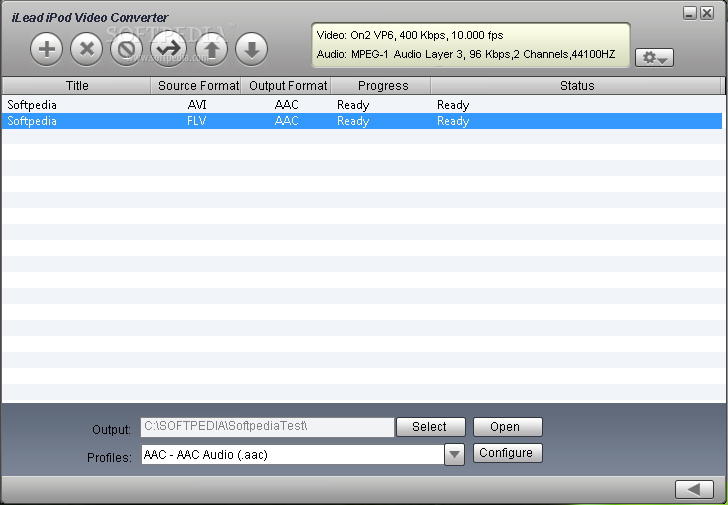
Task: Click the Profiles combo box showing AAC Audio
Action: point(292,454)
